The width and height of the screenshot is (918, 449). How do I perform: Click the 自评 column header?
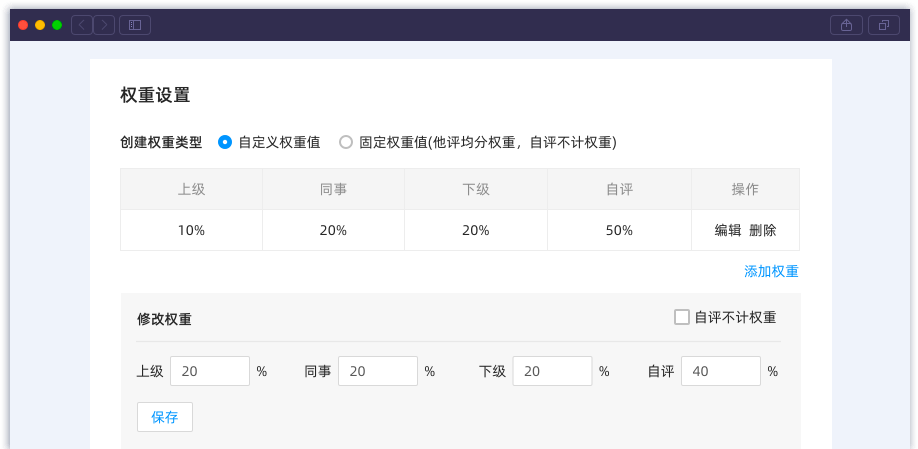pos(619,189)
